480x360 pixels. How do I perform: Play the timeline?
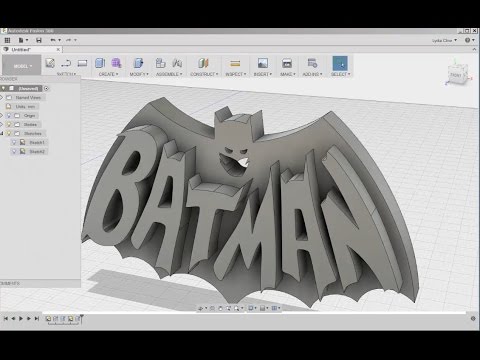pyautogui.click(x=21, y=319)
